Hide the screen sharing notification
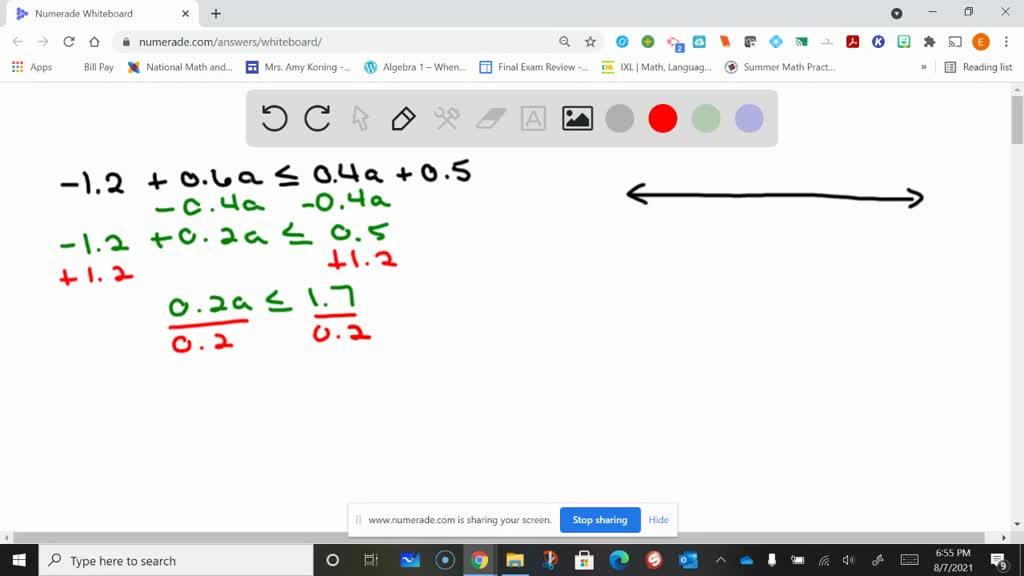Image resolution: width=1024 pixels, height=576 pixels. (x=658, y=520)
